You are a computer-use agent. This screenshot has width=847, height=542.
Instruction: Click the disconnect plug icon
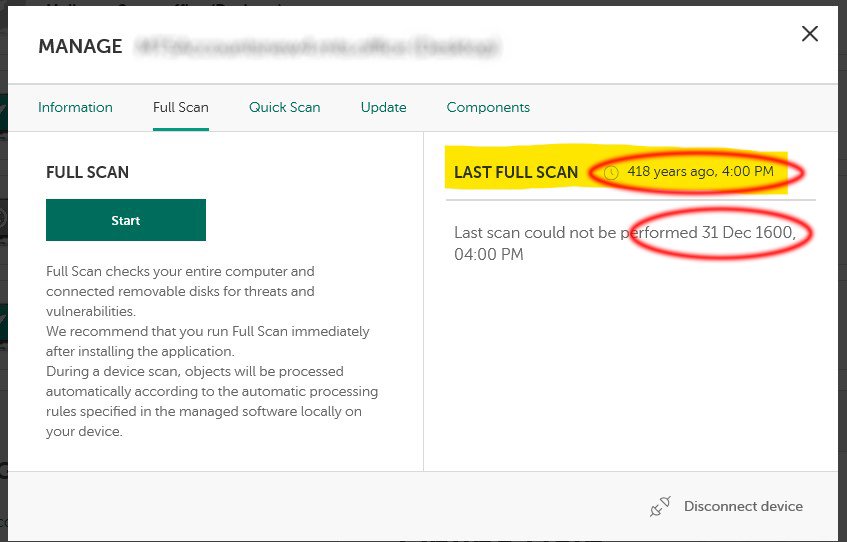(x=660, y=507)
